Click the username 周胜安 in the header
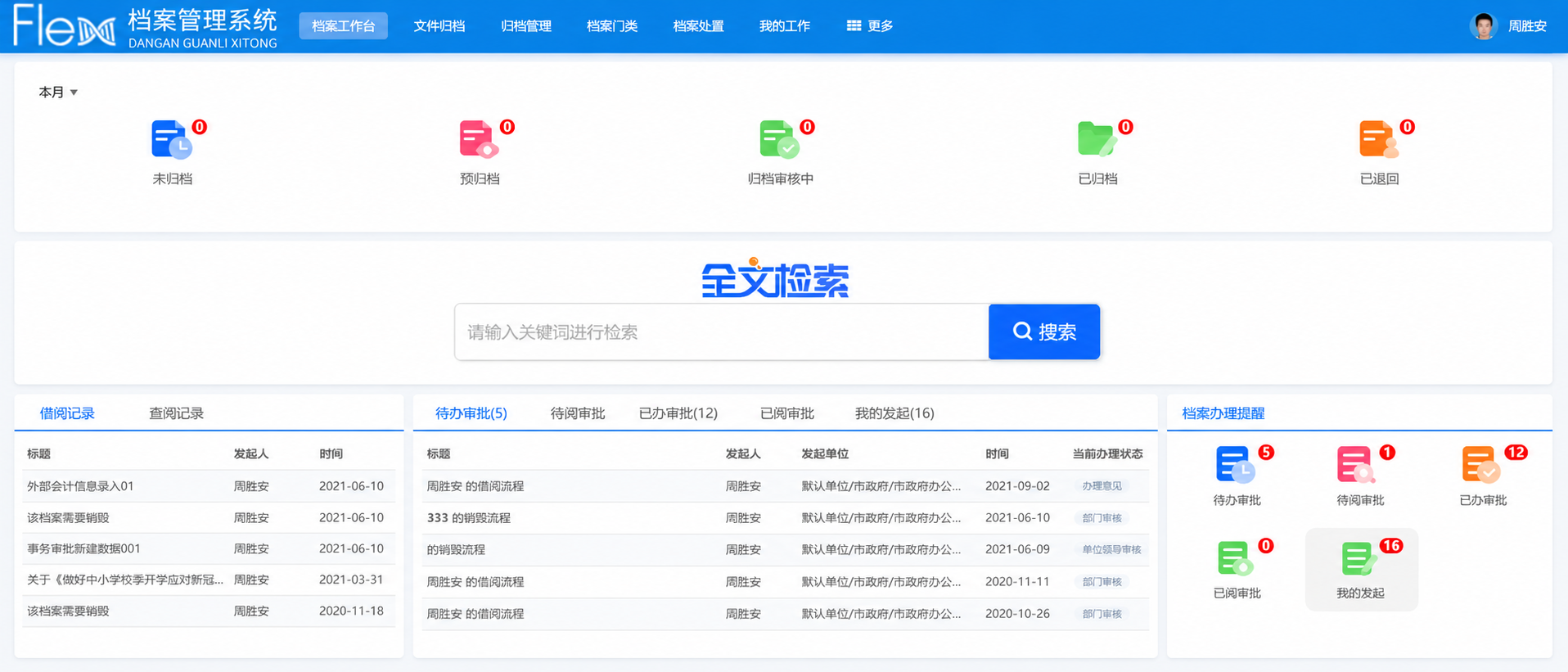The image size is (1568, 672). pos(1527,26)
